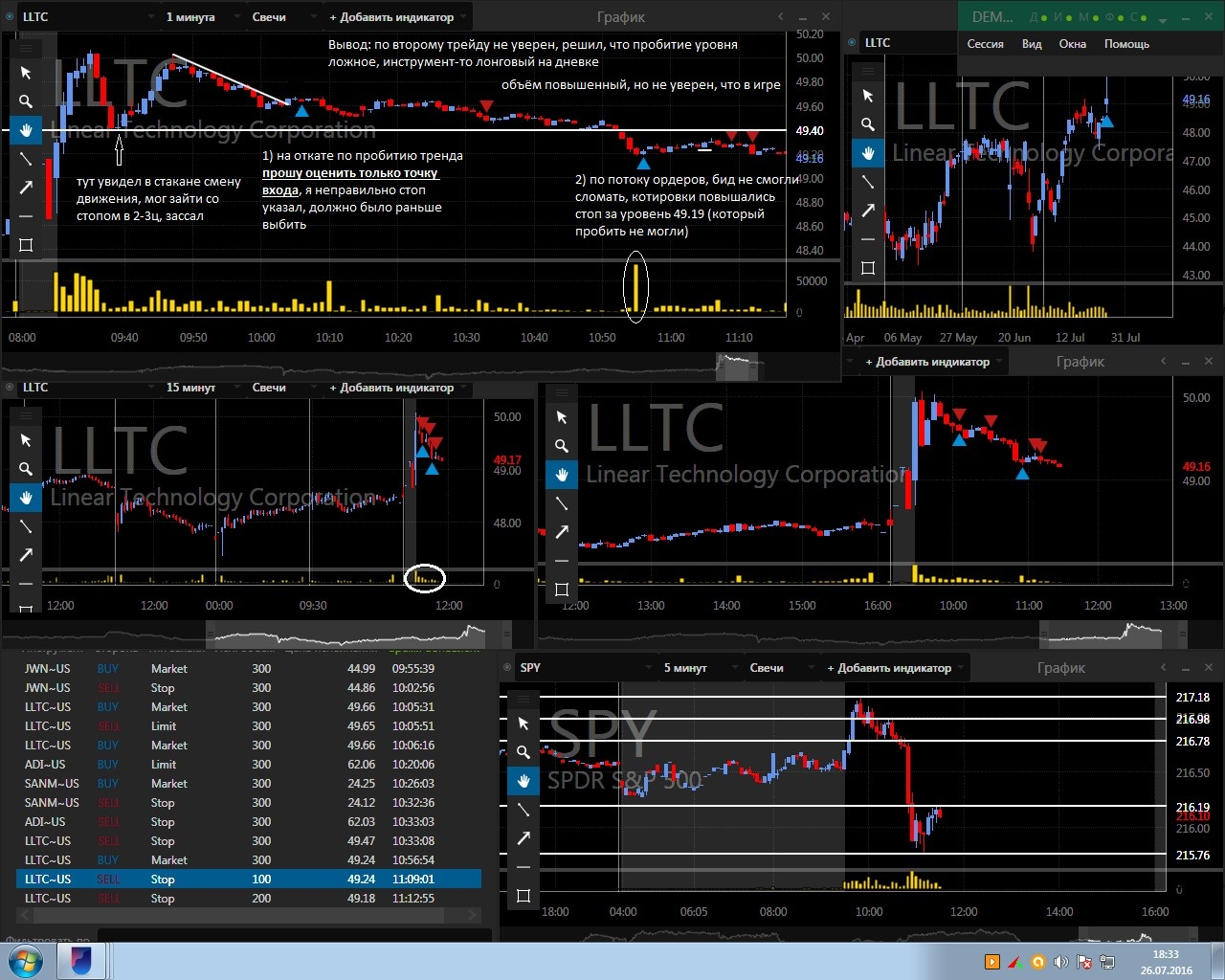Select the arrow tool in top-right LLTC daily chart
This screenshot has width=1225, height=980.
click(x=868, y=211)
